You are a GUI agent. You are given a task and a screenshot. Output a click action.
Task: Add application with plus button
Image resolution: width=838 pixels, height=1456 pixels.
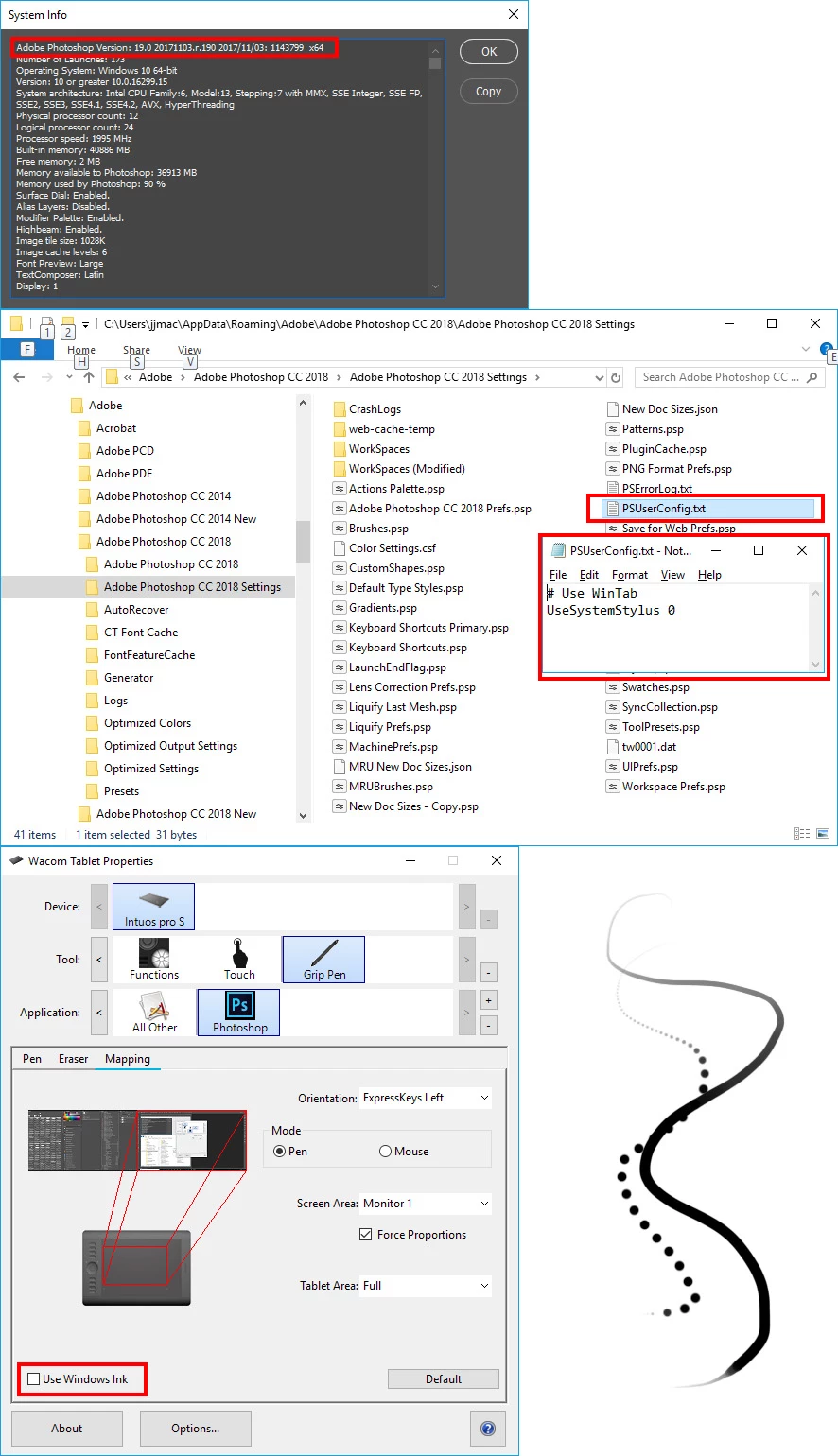[x=489, y=1000]
